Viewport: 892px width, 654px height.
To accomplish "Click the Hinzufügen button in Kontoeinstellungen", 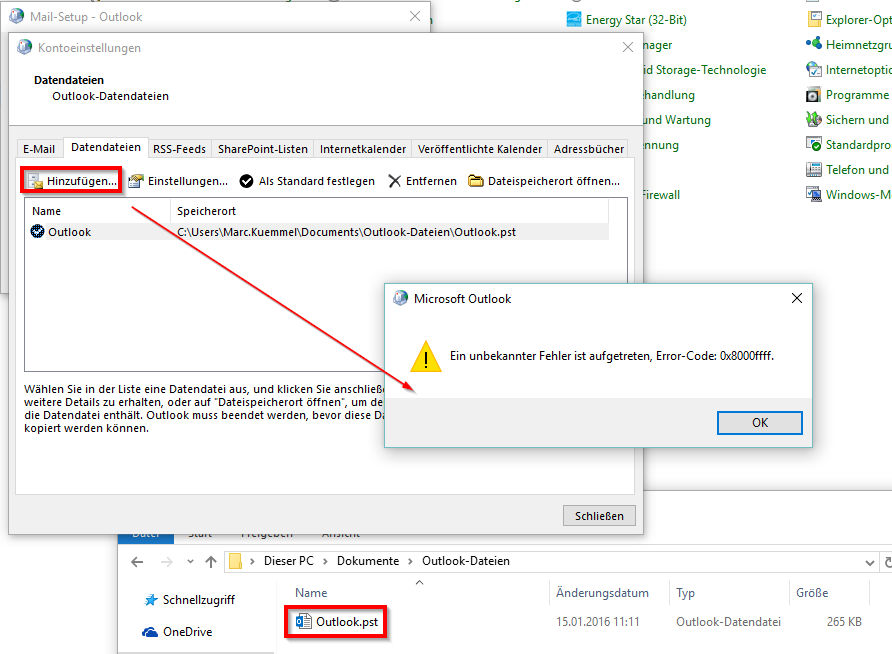I will click(72, 180).
